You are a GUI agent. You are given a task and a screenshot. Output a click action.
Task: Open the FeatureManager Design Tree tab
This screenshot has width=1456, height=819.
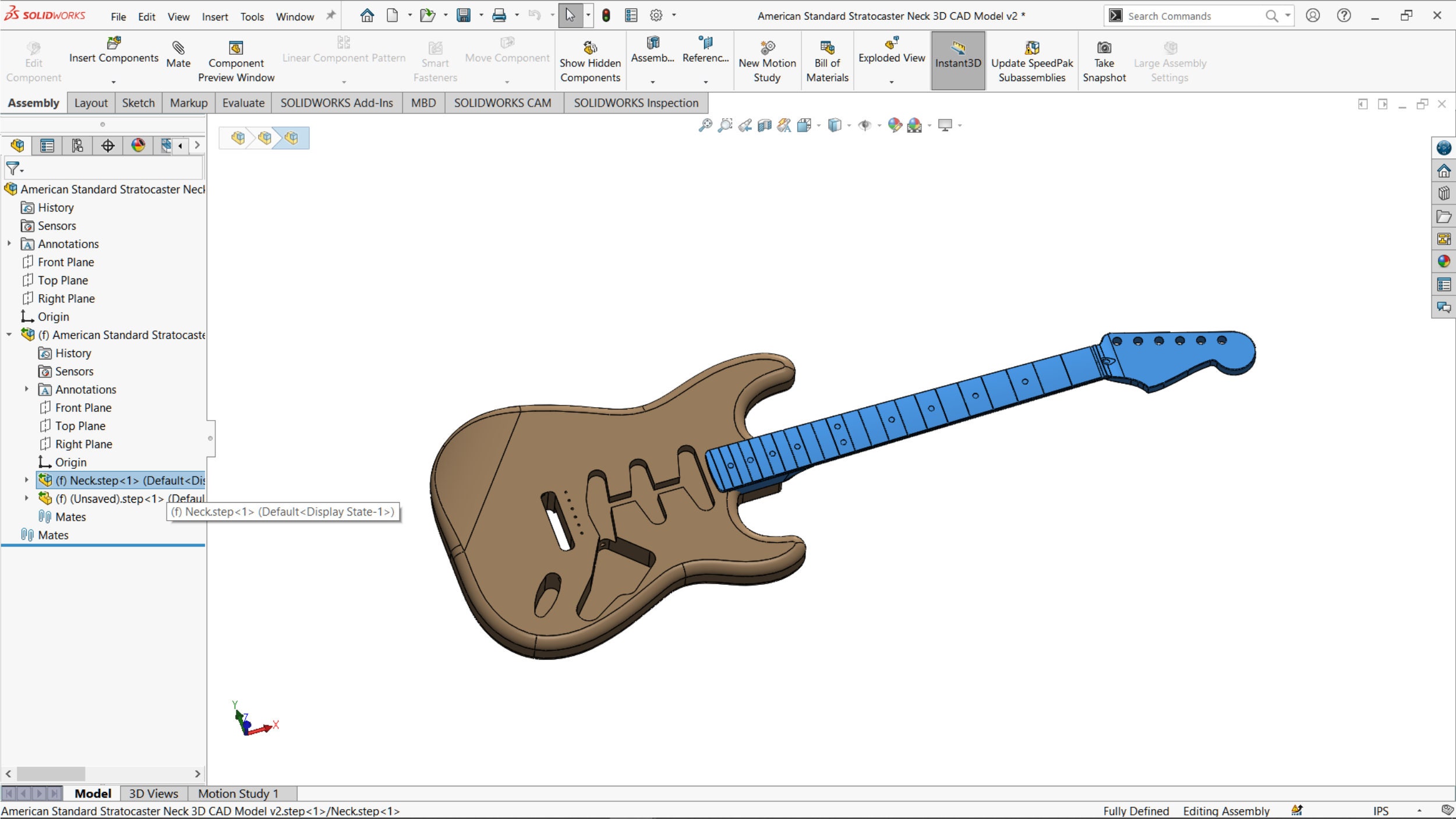pyautogui.click(x=17, y=145)
